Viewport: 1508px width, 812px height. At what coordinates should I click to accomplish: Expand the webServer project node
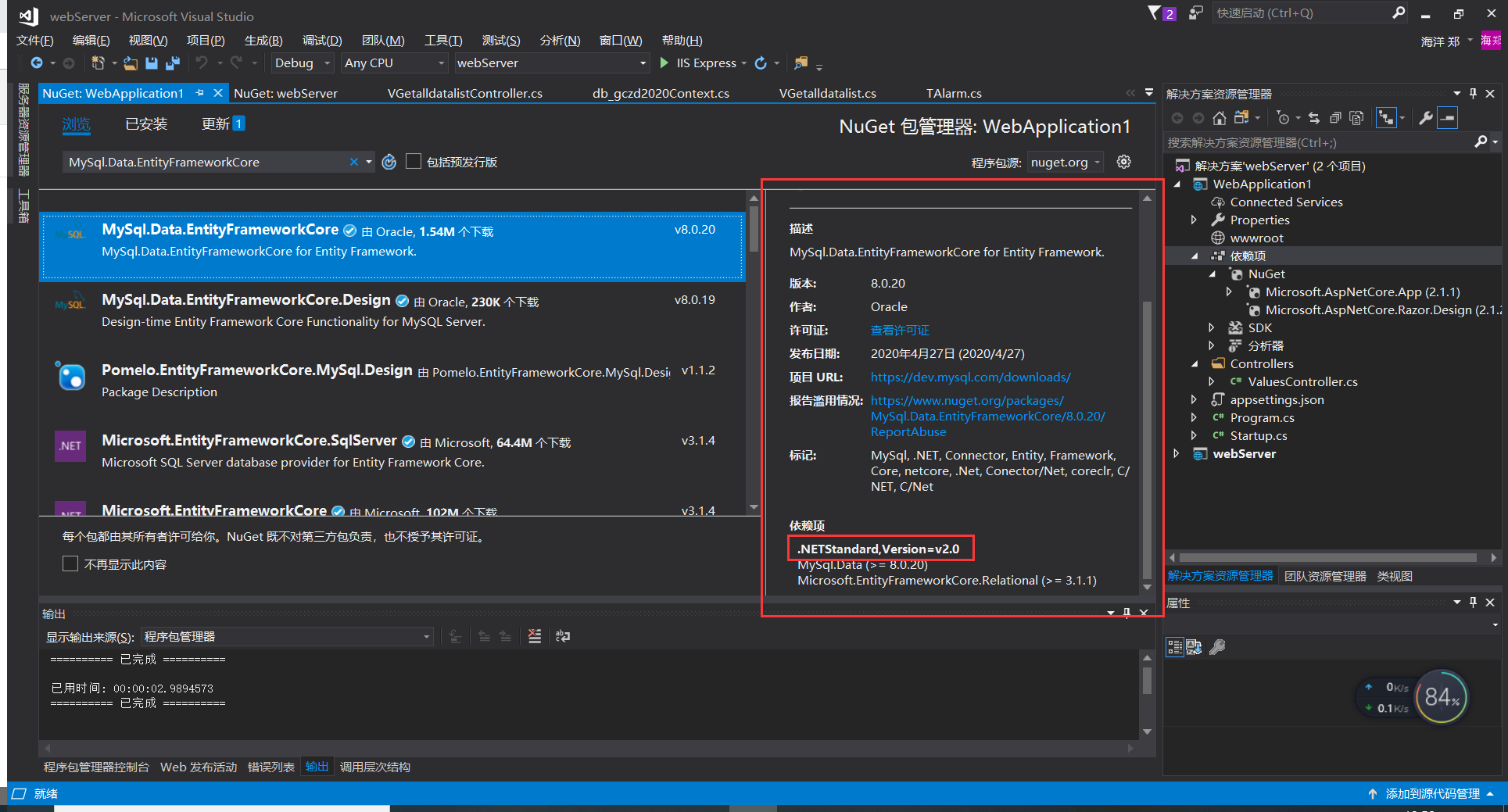pyautogui.click(x=1177, y=454)
